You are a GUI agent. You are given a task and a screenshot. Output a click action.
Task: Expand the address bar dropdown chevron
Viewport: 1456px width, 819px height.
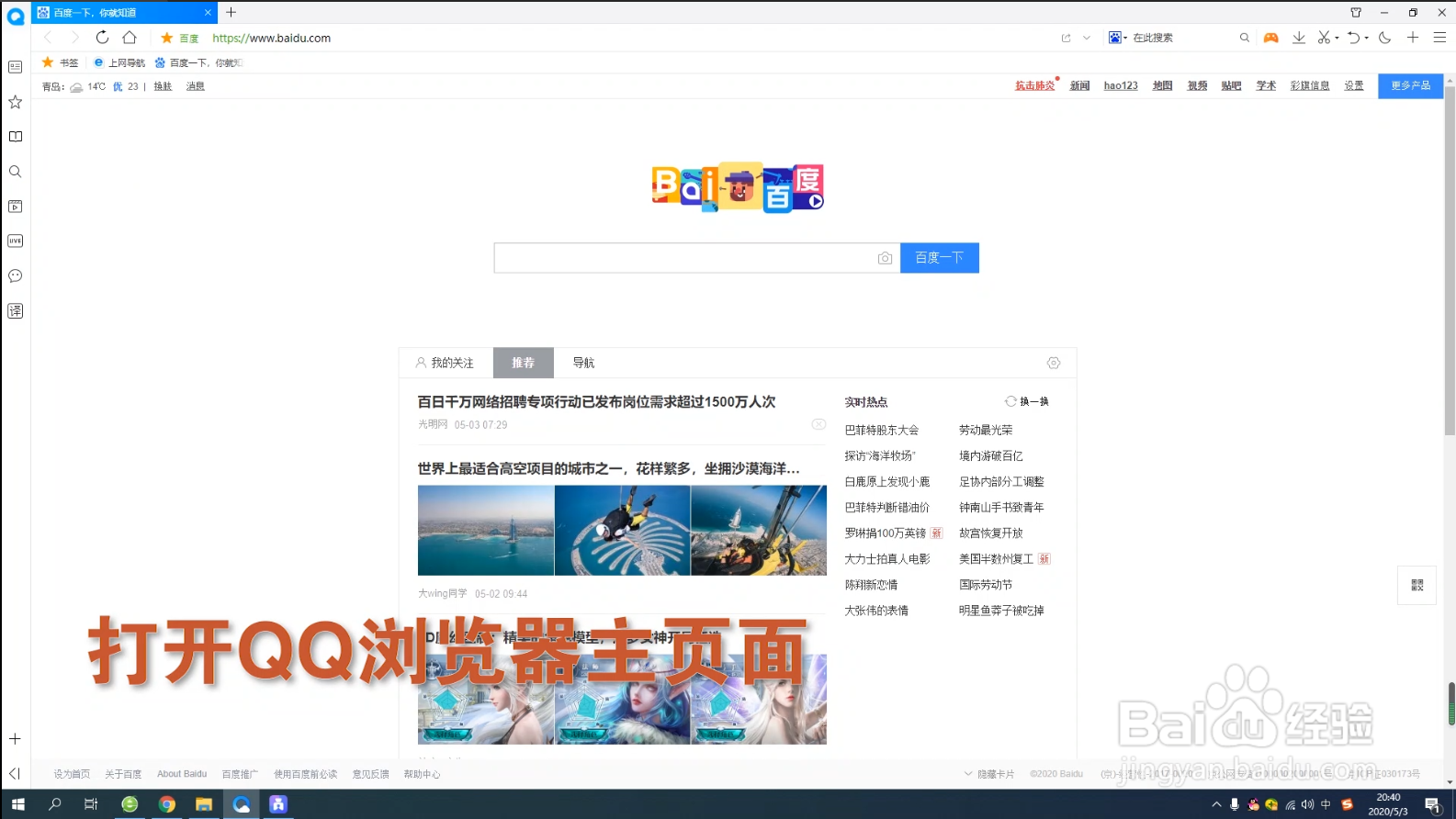coord(1087,38)
